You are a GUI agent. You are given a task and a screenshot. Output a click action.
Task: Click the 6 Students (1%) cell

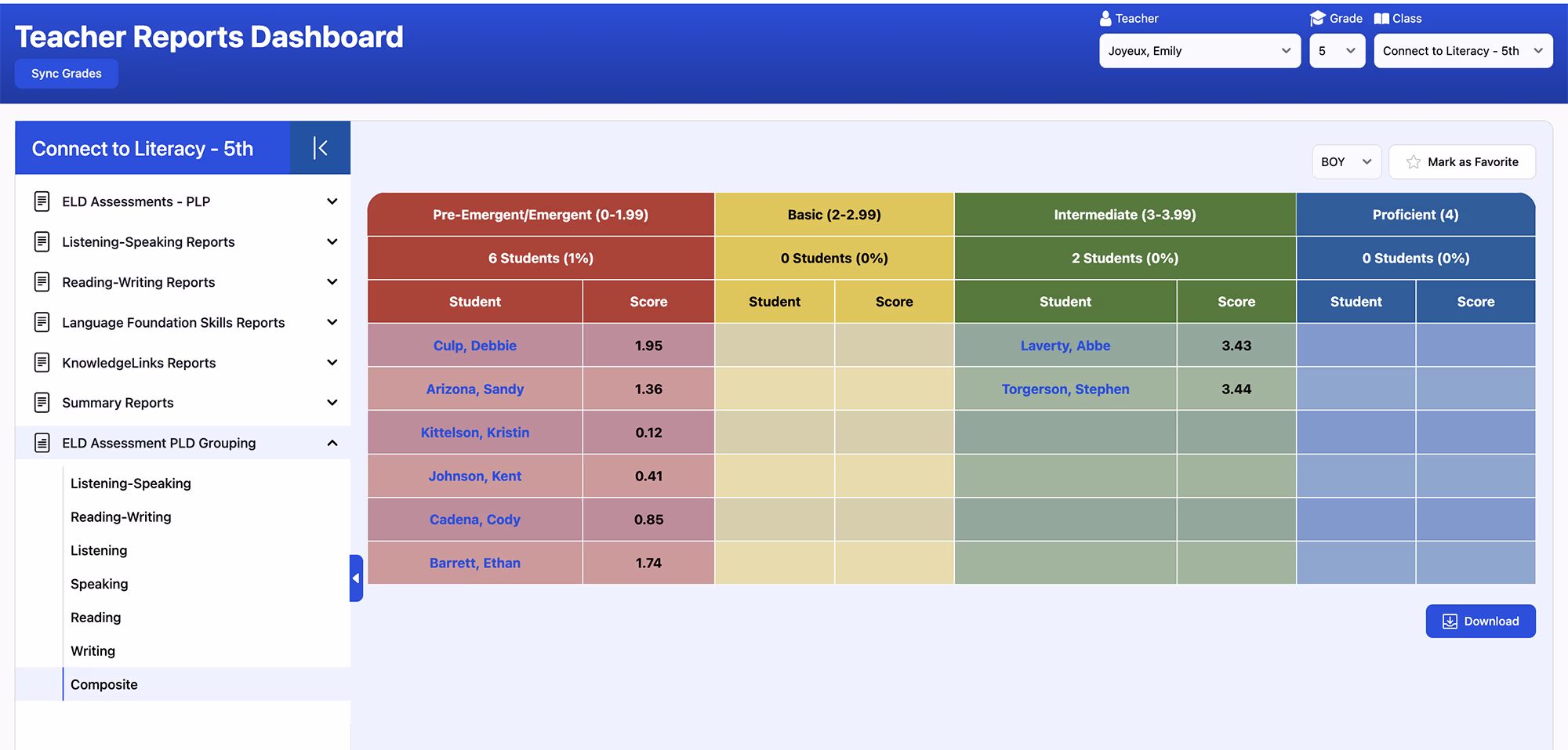point(541,258)
